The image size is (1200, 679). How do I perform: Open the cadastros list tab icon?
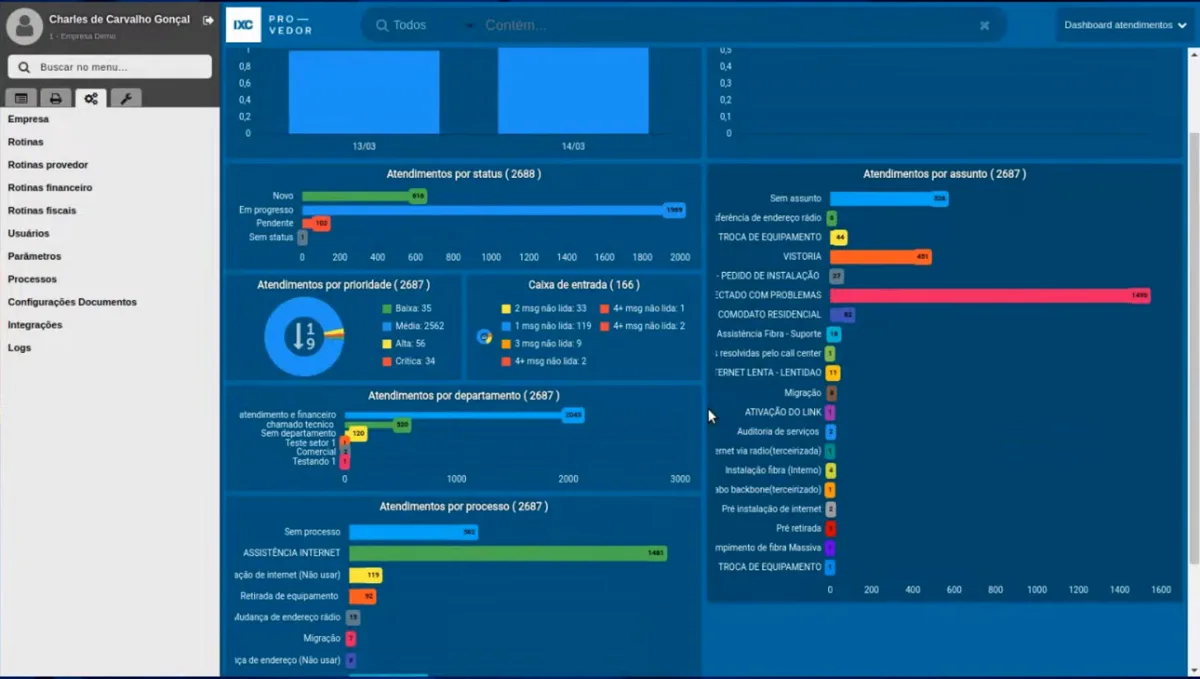tap(22, 98)
